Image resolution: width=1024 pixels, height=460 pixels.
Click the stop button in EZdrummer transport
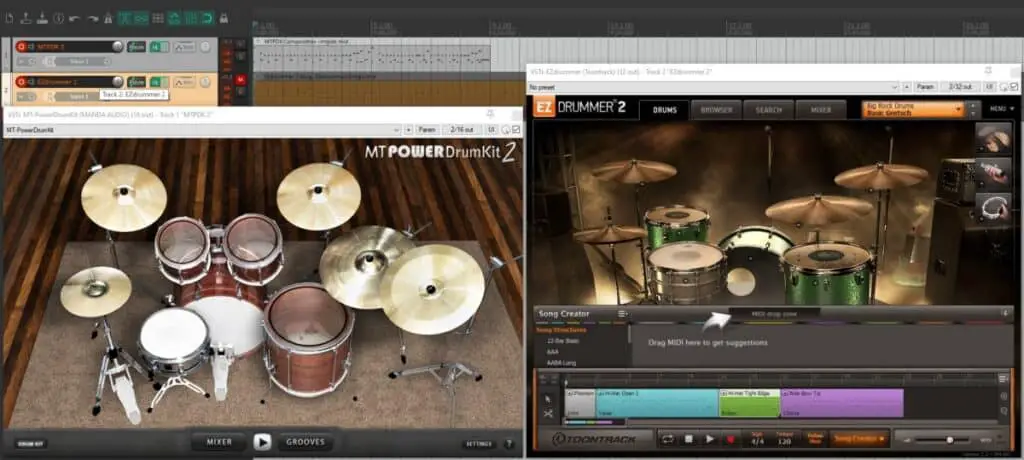689,439
